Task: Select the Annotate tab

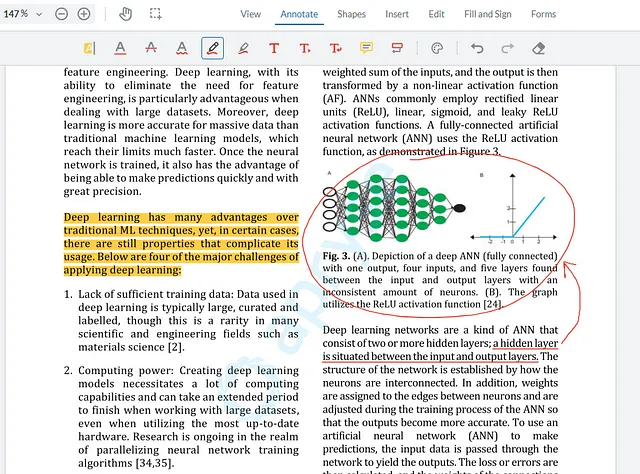Action: [299, 14]
